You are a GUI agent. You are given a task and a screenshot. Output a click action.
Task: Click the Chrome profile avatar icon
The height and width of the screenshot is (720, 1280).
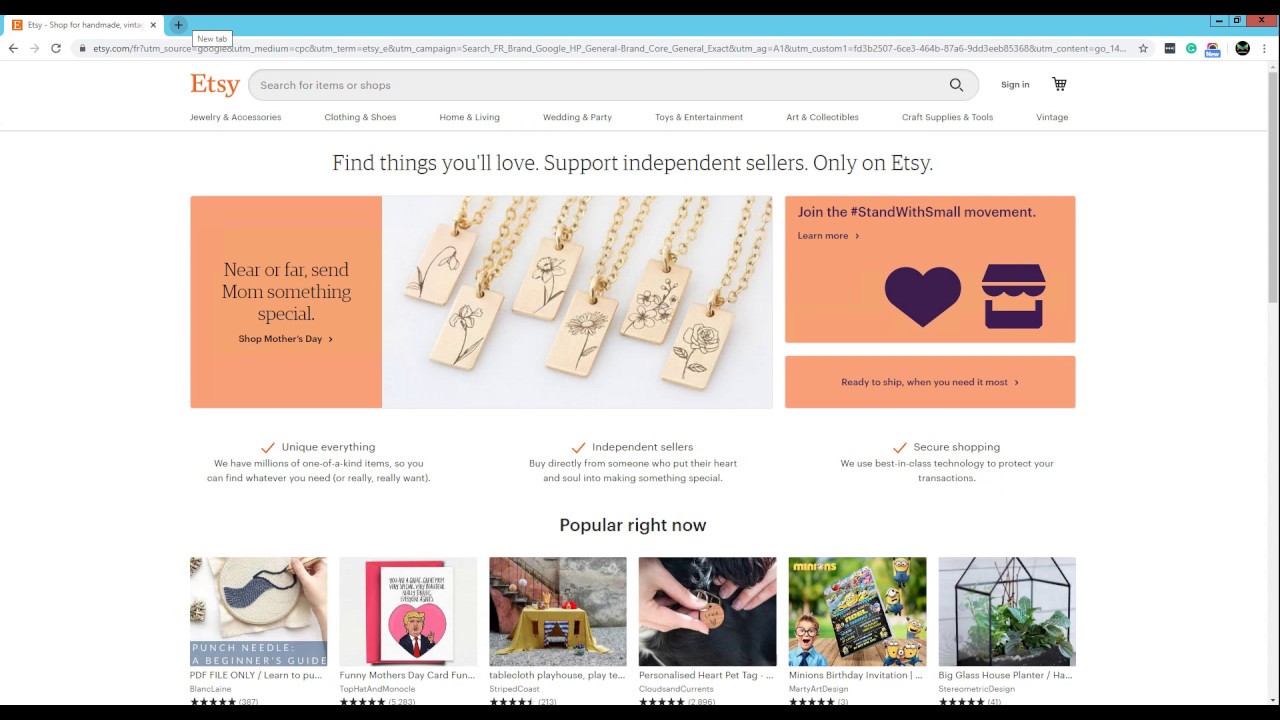[x=1242, y=48]
